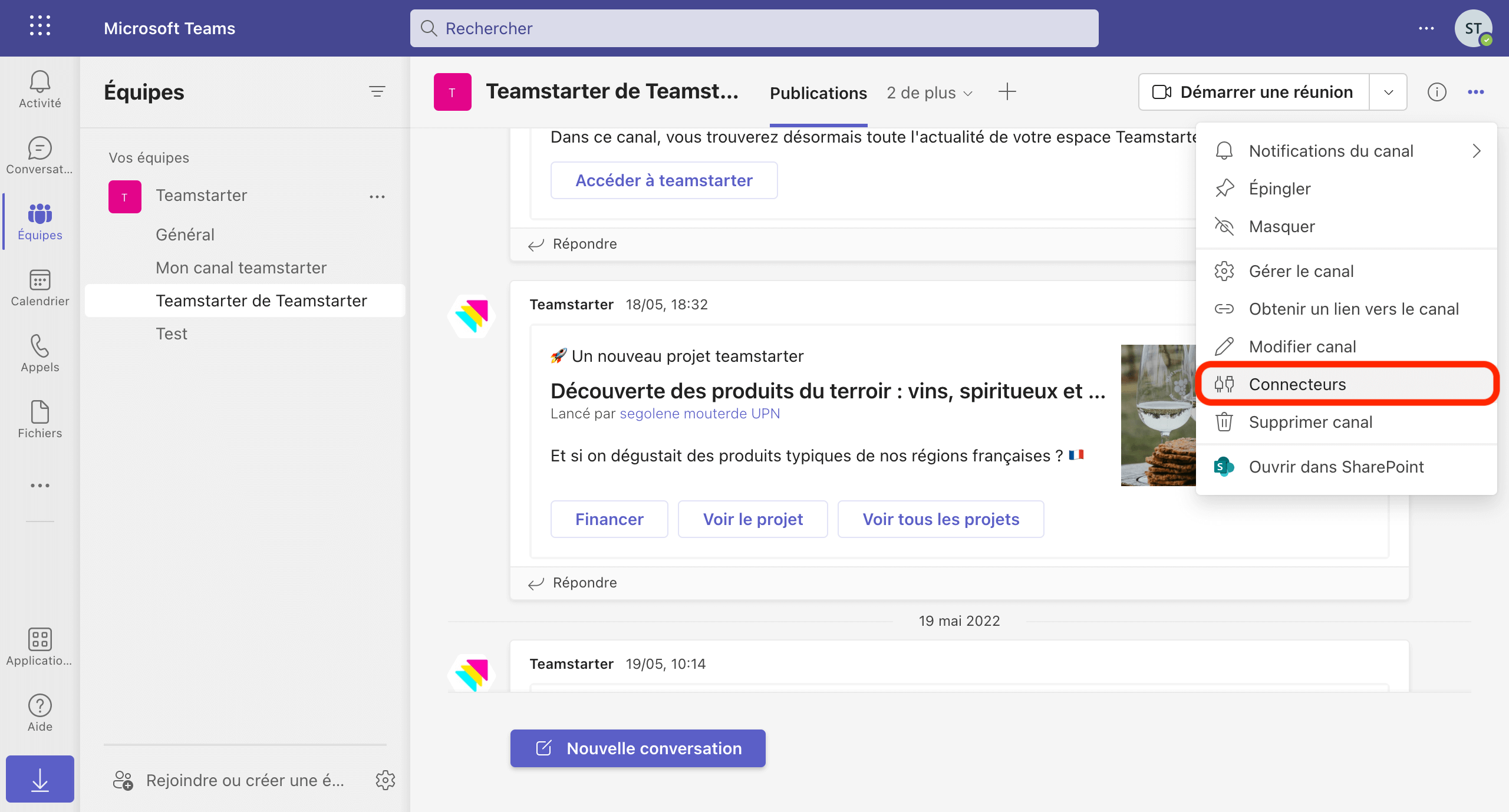
Task: Click the search magnifier icon
Action: tap(429, 28)
